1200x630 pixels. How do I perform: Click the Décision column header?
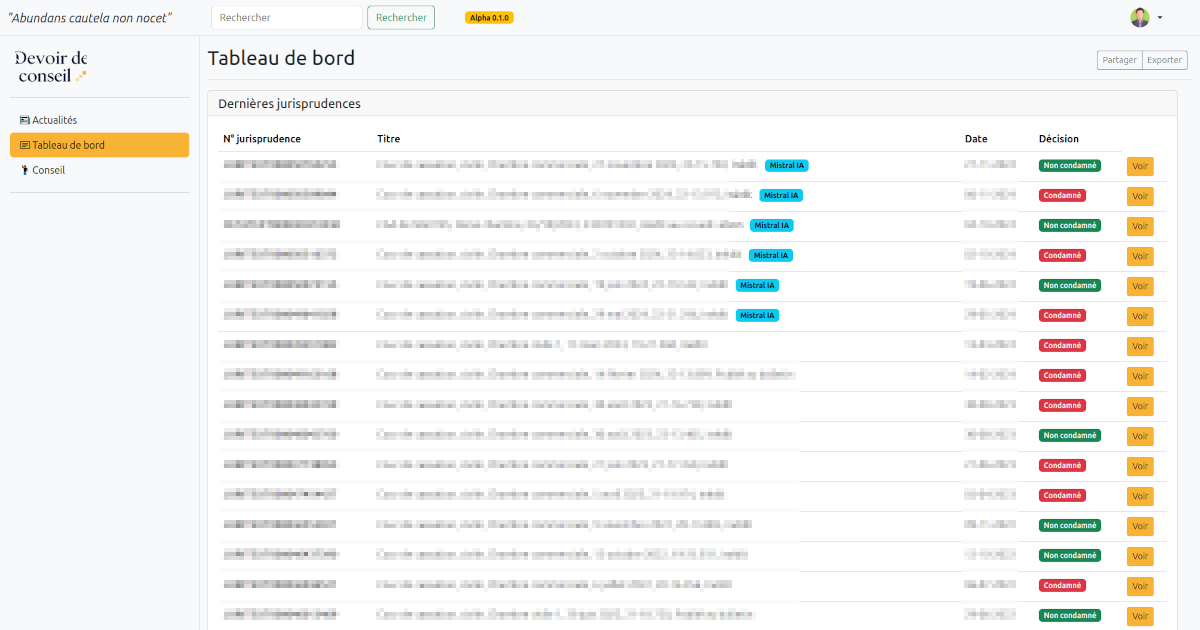pos(1058,139)
